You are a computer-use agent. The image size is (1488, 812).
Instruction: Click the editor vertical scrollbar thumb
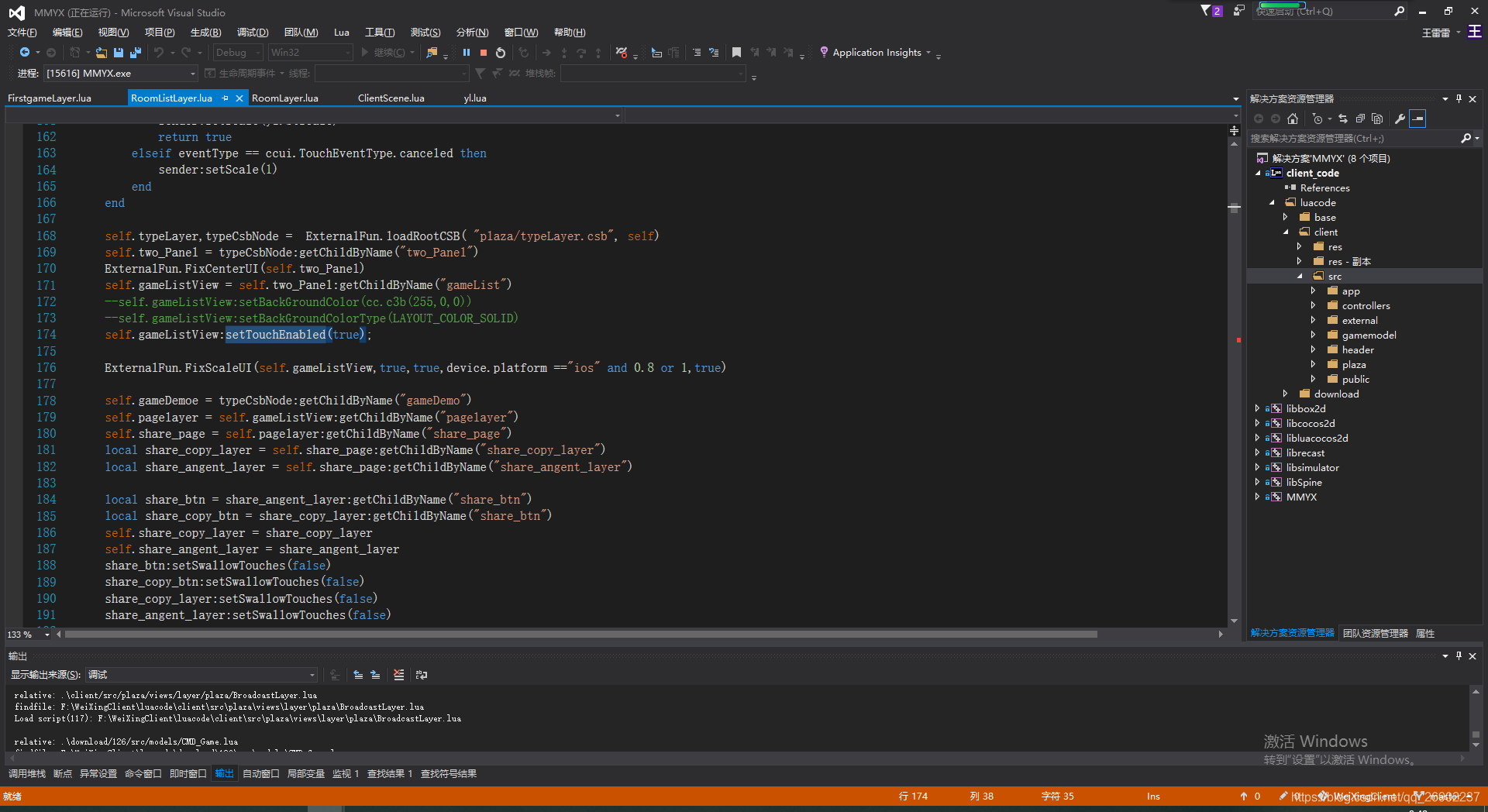tap(1235, 208)
